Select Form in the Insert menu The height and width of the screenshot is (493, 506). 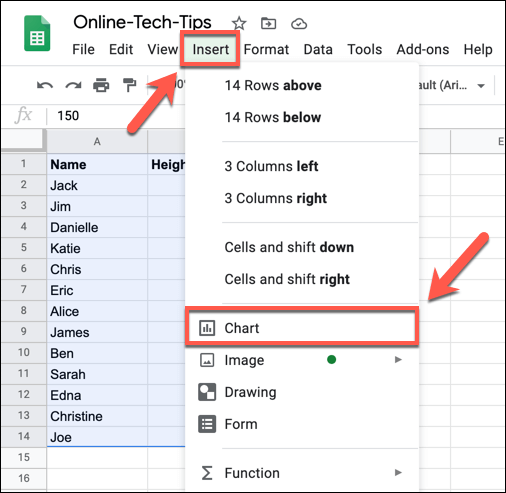tap(302, 424)
